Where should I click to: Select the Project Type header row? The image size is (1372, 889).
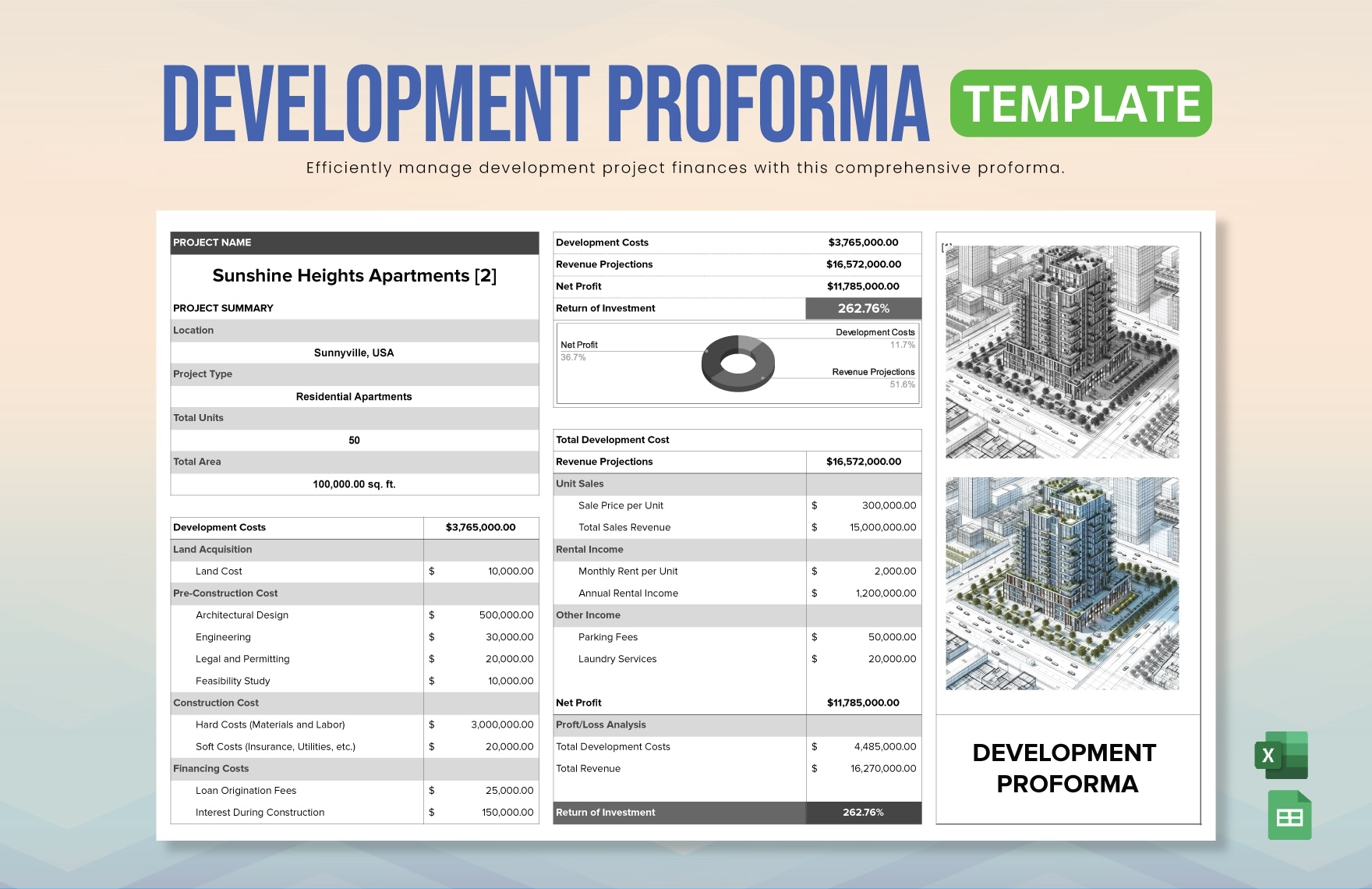[x=355, y=374]
